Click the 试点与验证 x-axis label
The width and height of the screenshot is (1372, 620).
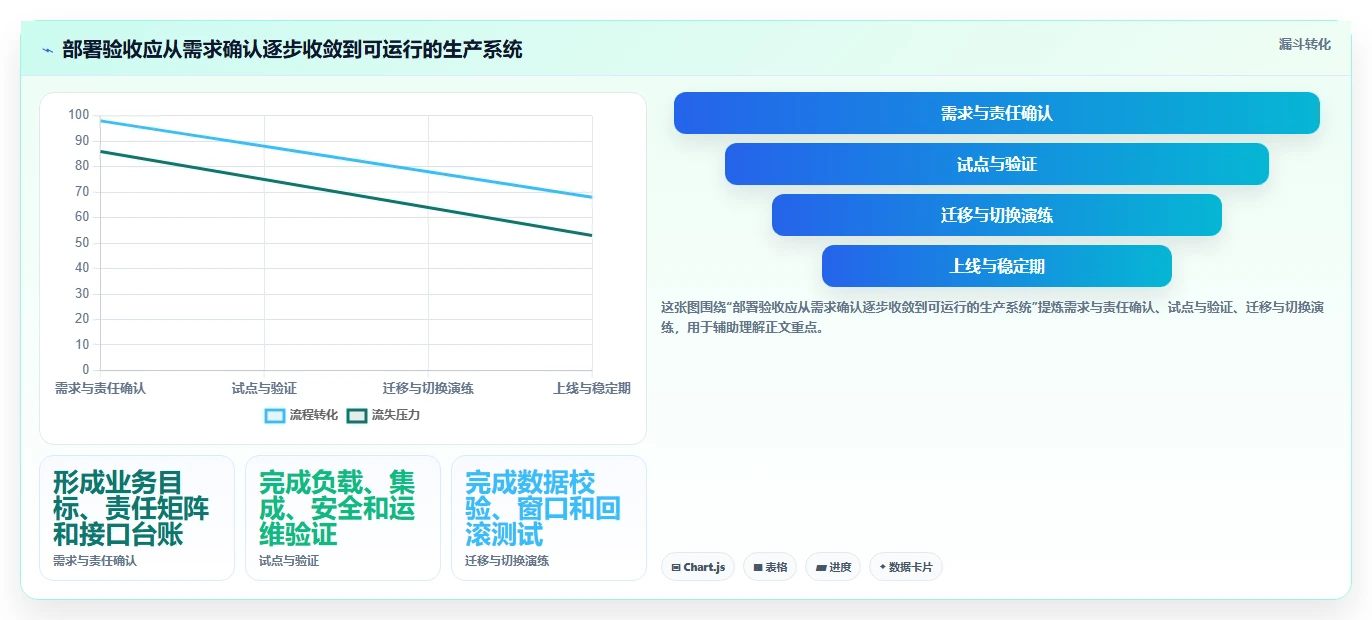264,388
